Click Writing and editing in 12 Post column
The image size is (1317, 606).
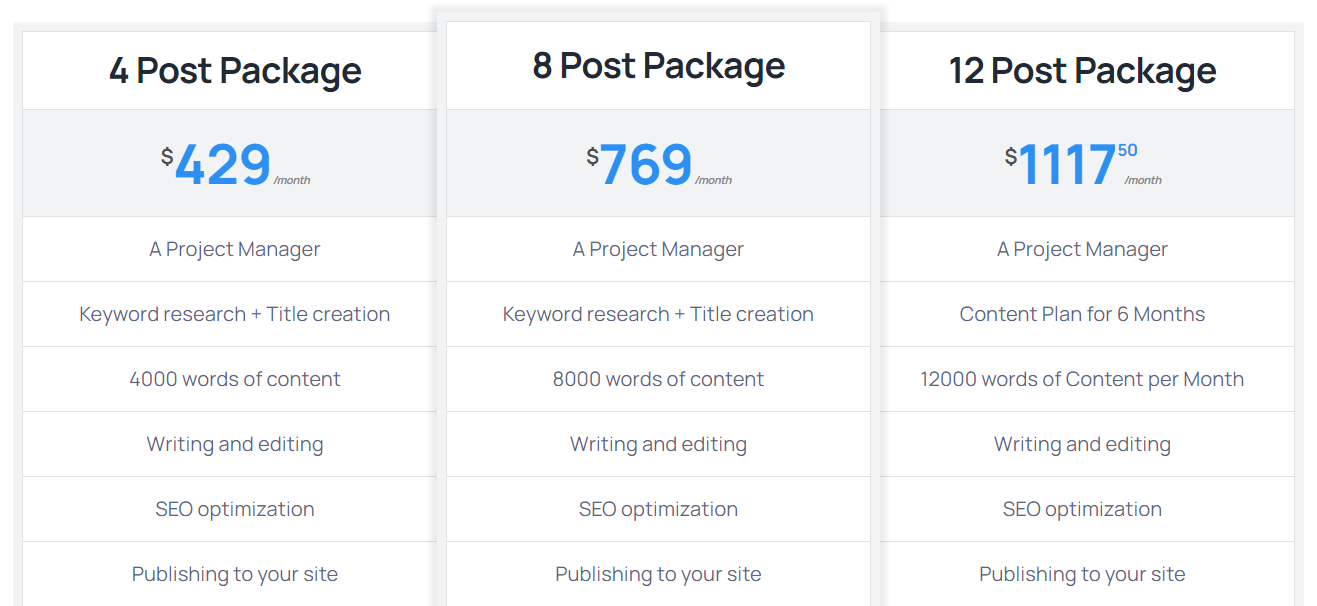[x=1082, y=444]
